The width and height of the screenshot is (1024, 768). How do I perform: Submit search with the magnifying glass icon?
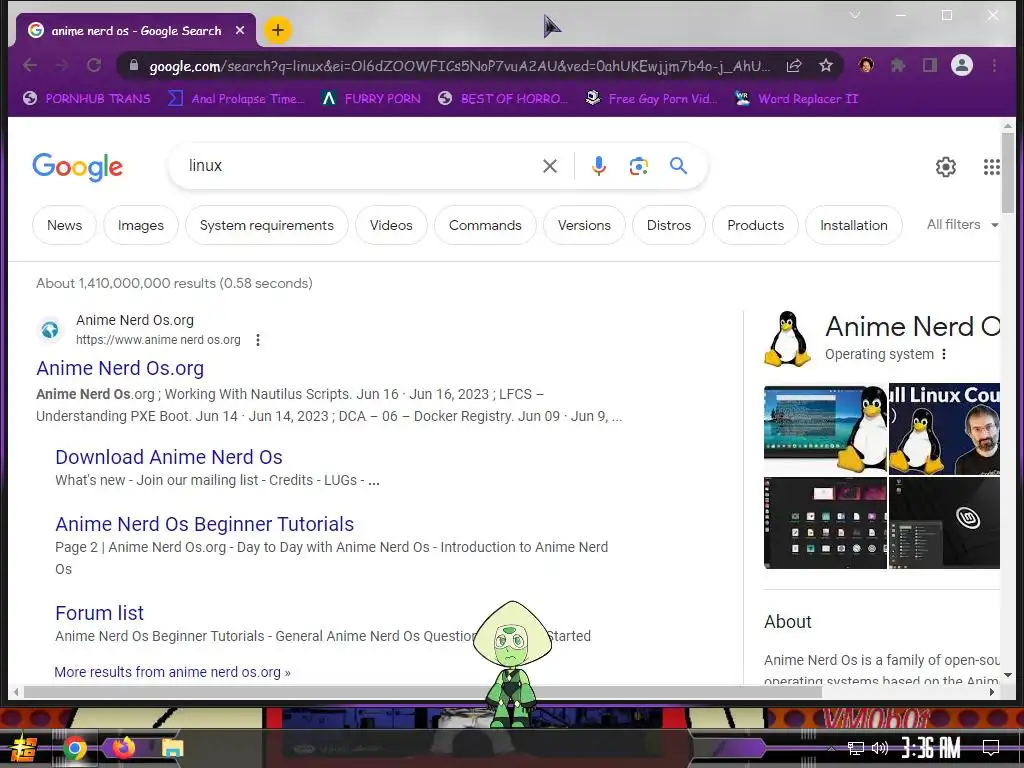[679, 166]
